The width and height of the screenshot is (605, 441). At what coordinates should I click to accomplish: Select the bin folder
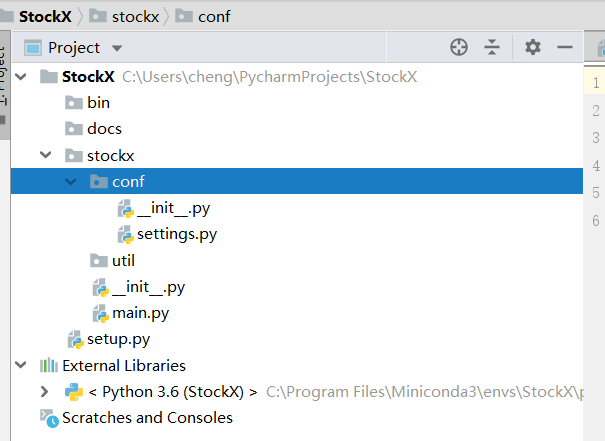98,103
